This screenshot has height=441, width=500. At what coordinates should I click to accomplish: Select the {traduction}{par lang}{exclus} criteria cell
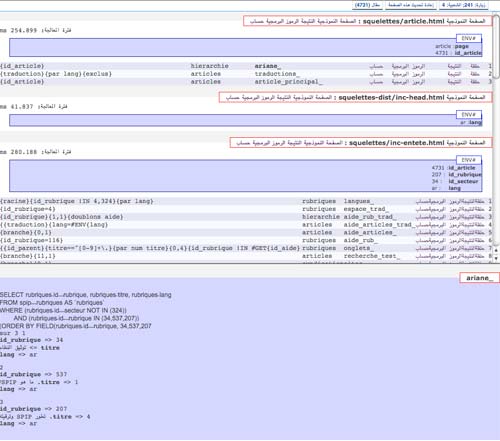pyautogui.click(x=56, y=74)
